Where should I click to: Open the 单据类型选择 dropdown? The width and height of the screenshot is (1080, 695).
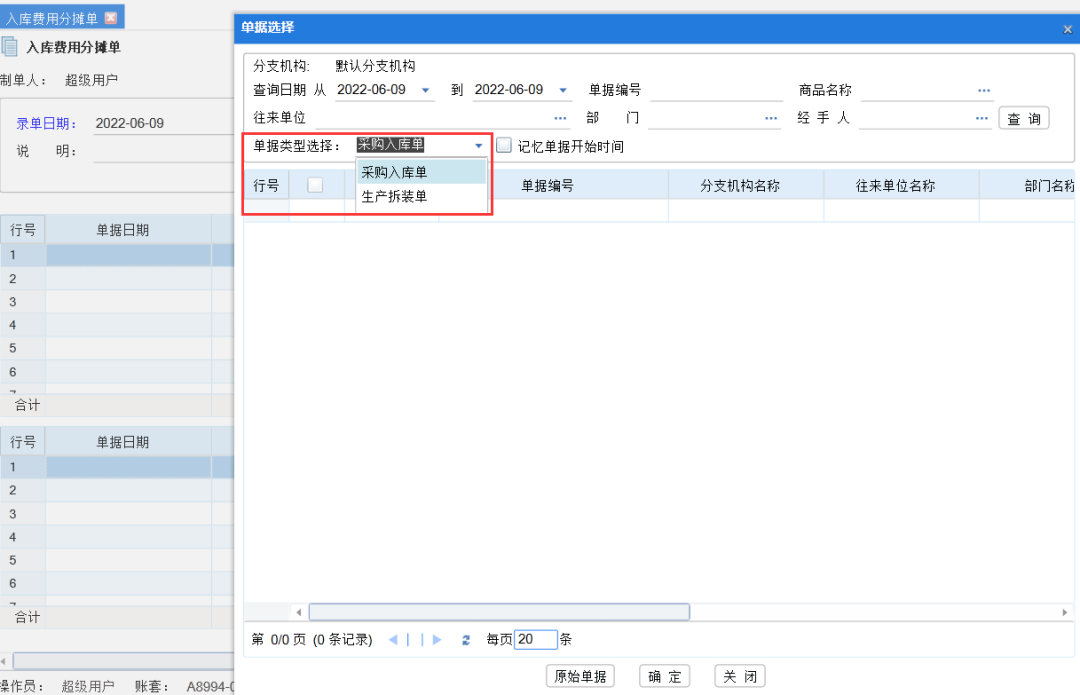478,144
